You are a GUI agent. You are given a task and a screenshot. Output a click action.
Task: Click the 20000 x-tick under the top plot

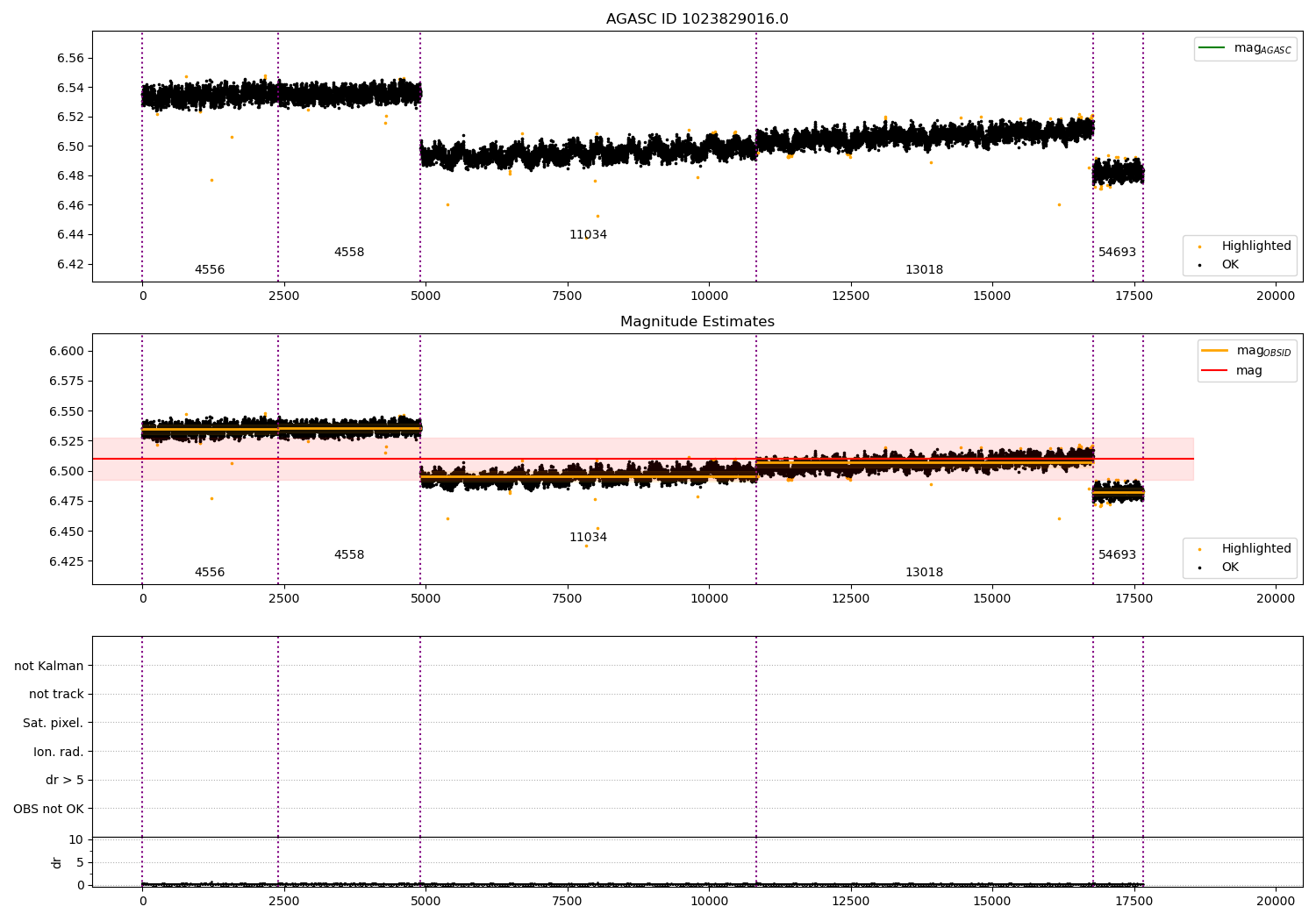pos(1275,296)
